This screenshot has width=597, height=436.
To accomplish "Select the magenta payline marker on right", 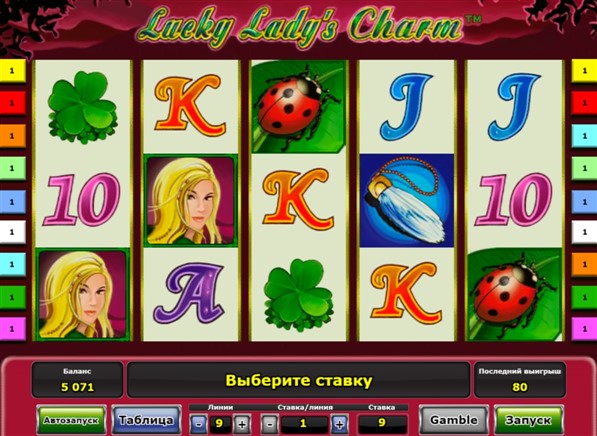I will tap(584, 328).
